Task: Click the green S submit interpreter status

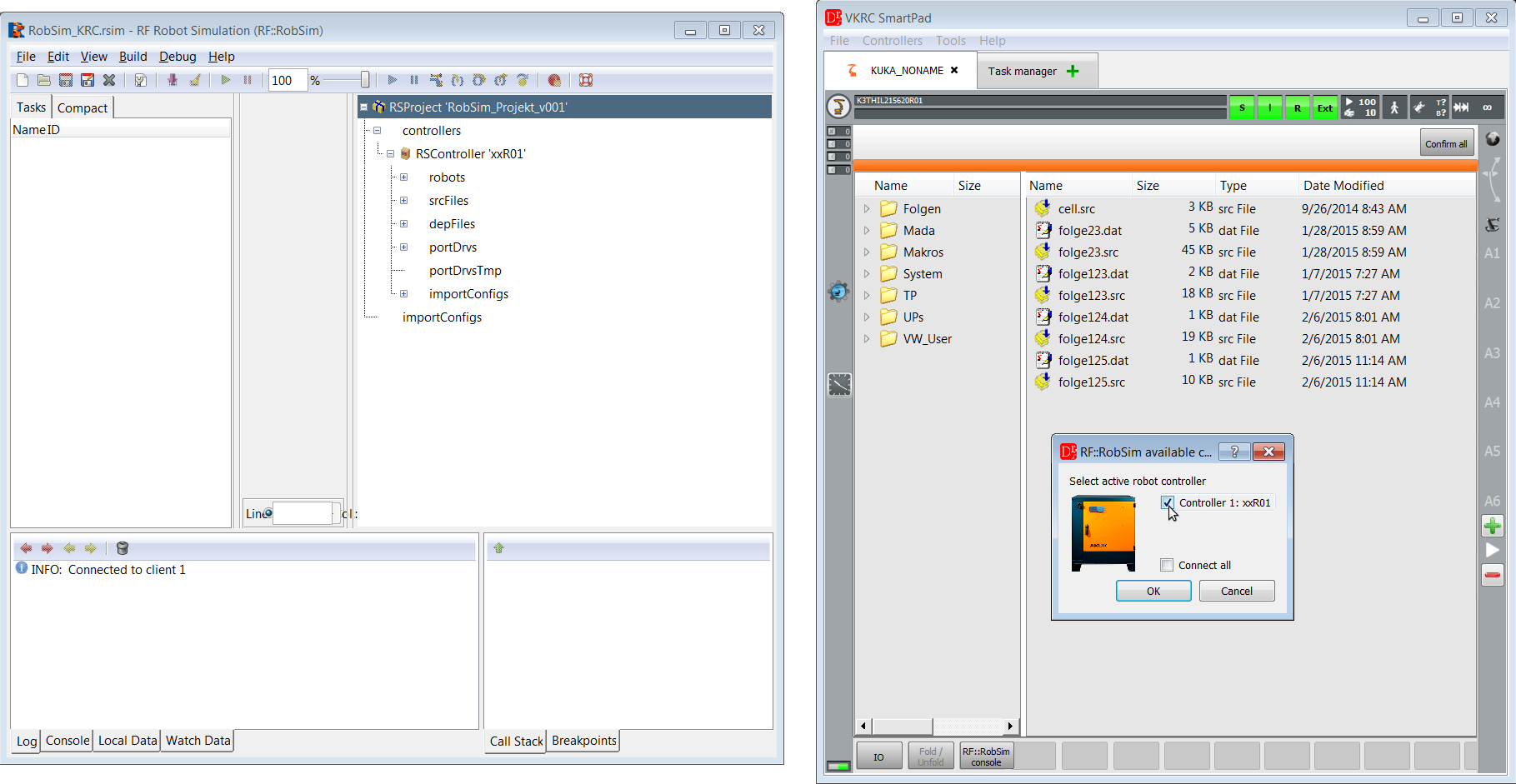Action: tap(1242, 107)
